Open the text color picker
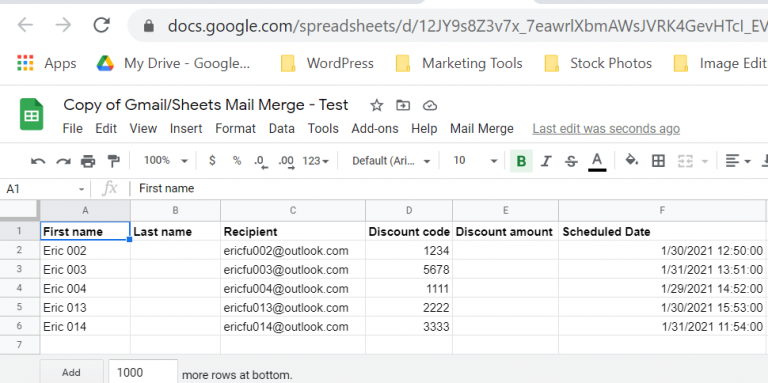768x383 pixels. 597,162
